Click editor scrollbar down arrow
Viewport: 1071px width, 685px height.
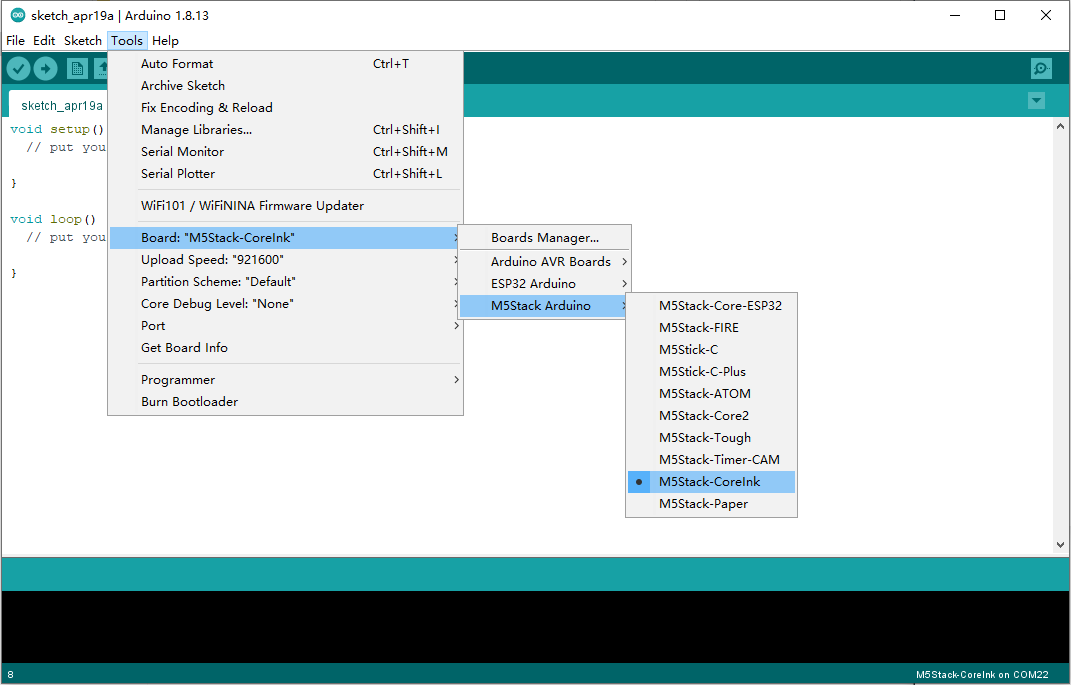[1060, 545]
